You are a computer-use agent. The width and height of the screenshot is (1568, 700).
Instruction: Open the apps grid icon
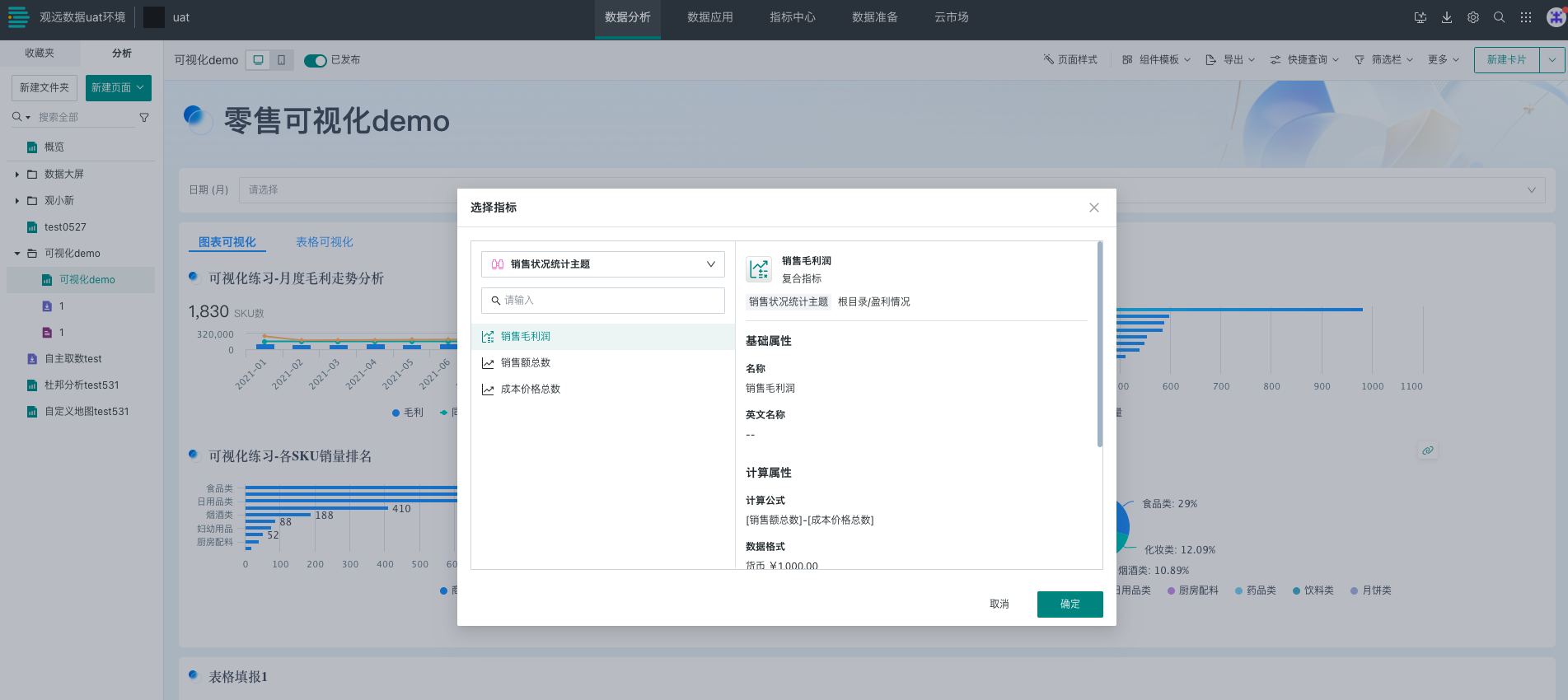[1525, 17]
